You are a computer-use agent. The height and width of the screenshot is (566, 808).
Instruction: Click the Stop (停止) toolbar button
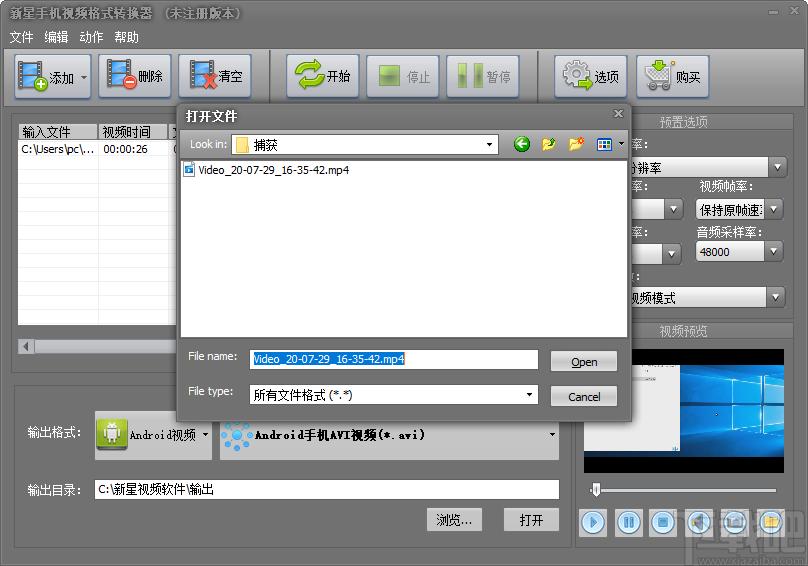(402, 76)
